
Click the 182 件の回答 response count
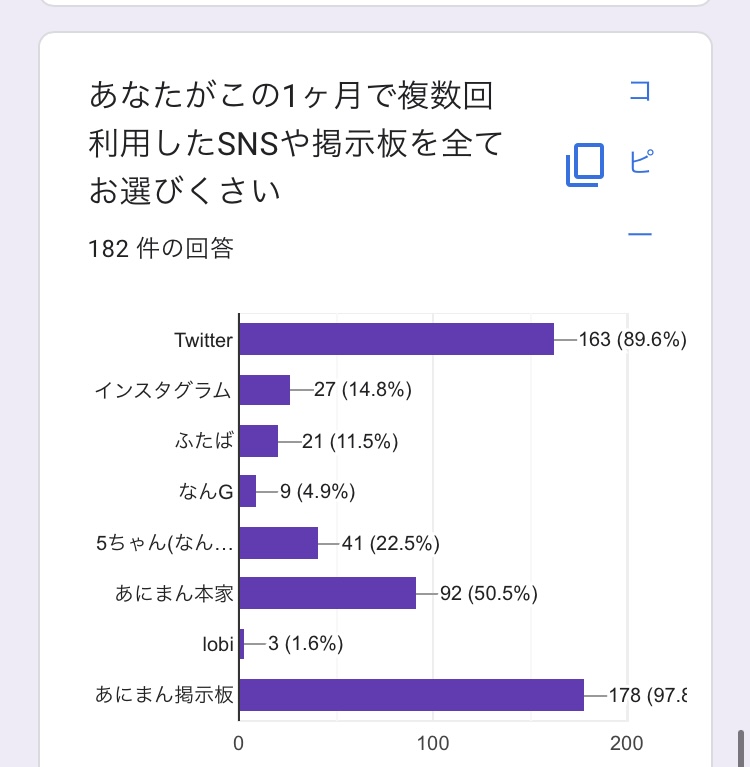(161, 249)
